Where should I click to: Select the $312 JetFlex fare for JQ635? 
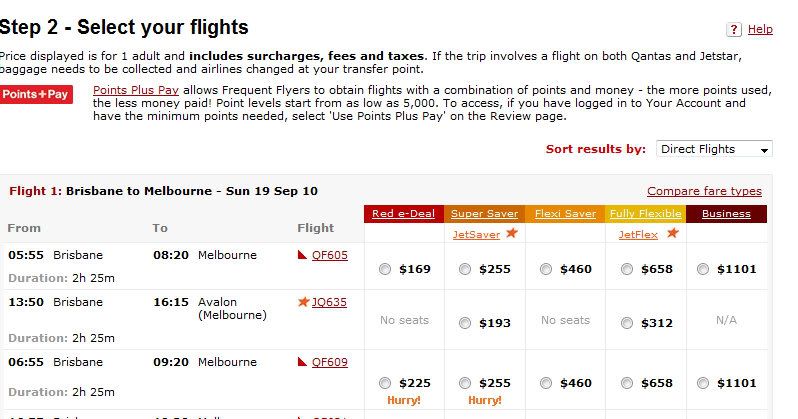click(627, 323)
